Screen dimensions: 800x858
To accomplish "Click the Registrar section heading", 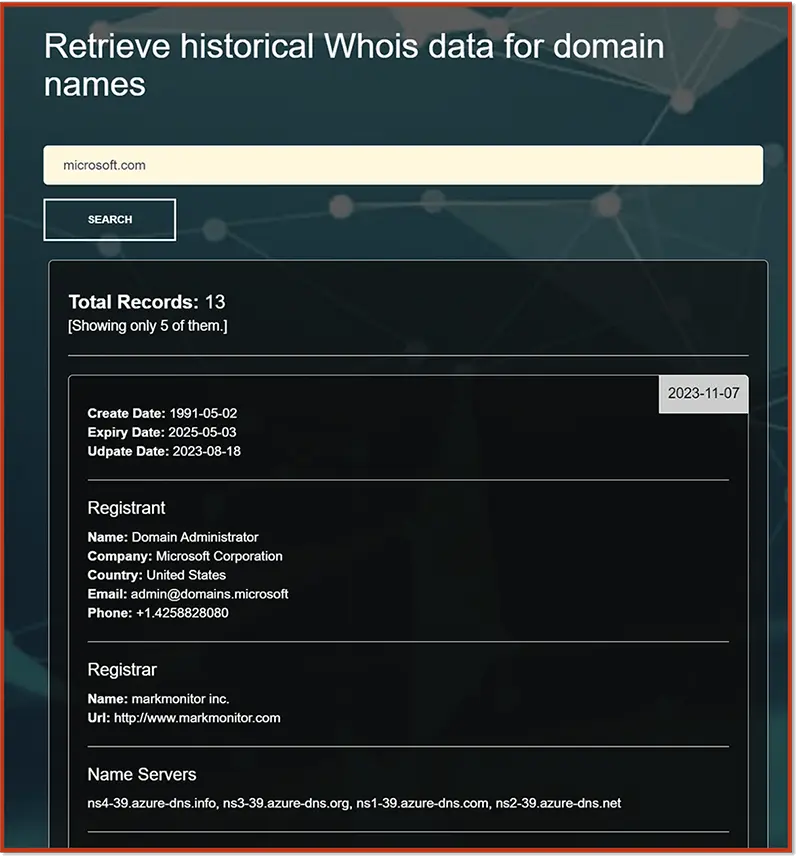I will coord(122,670).
